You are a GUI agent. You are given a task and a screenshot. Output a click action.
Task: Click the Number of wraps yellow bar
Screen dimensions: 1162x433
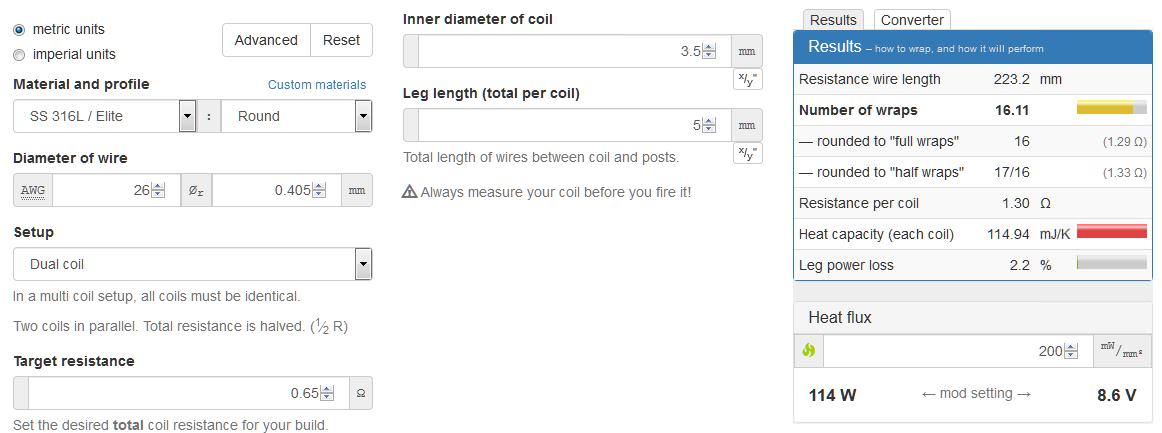click(1112, 109)
